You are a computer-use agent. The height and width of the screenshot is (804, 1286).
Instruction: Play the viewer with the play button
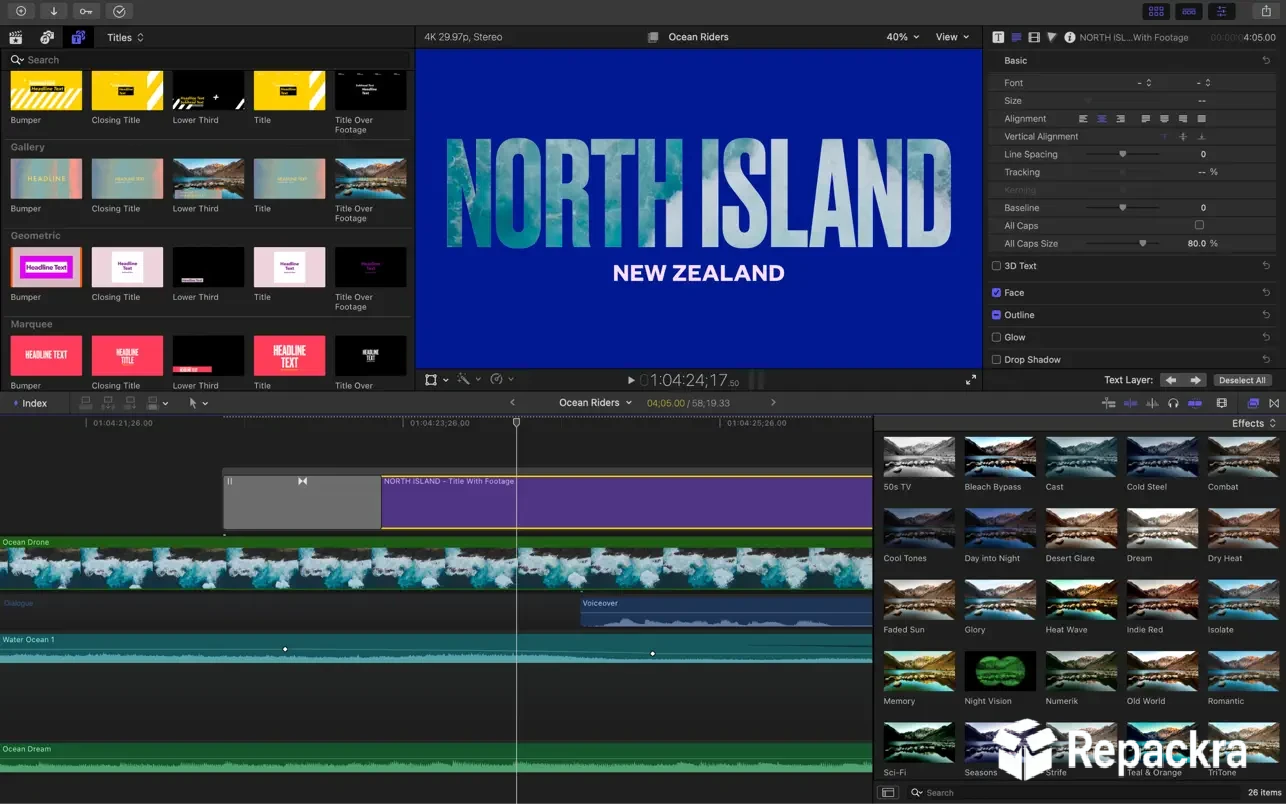point(631,380)
